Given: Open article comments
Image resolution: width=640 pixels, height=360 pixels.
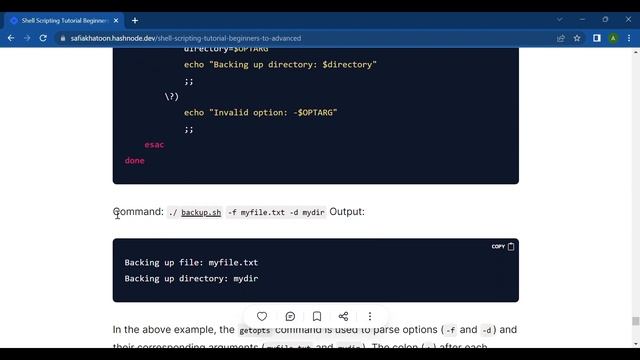Looking at the screenshot, I should click(x=290, y=316).
